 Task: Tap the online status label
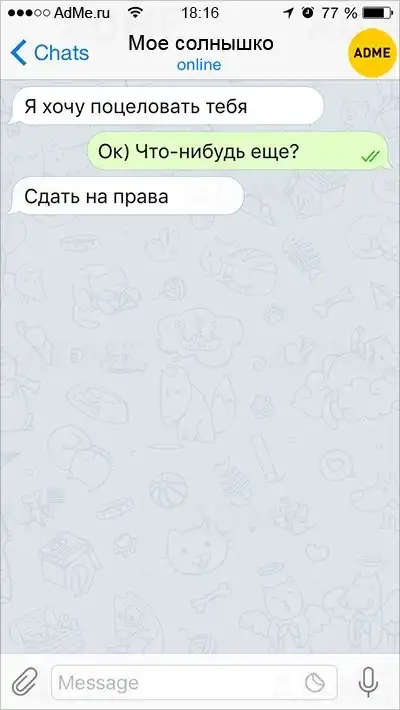pyautogui.click(x=199, y=65)
